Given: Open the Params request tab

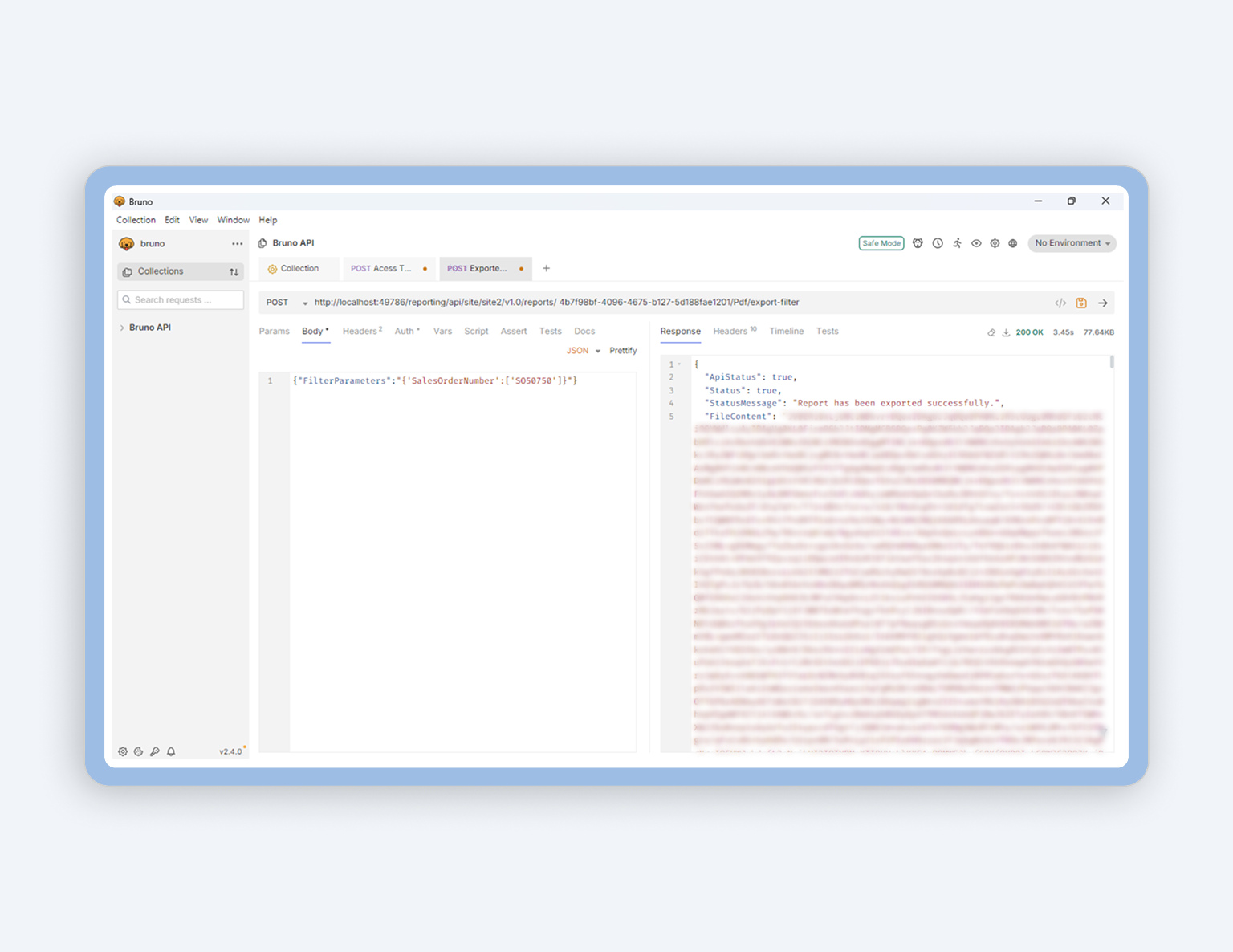Looking at the screenshot, I should point(274,332).
